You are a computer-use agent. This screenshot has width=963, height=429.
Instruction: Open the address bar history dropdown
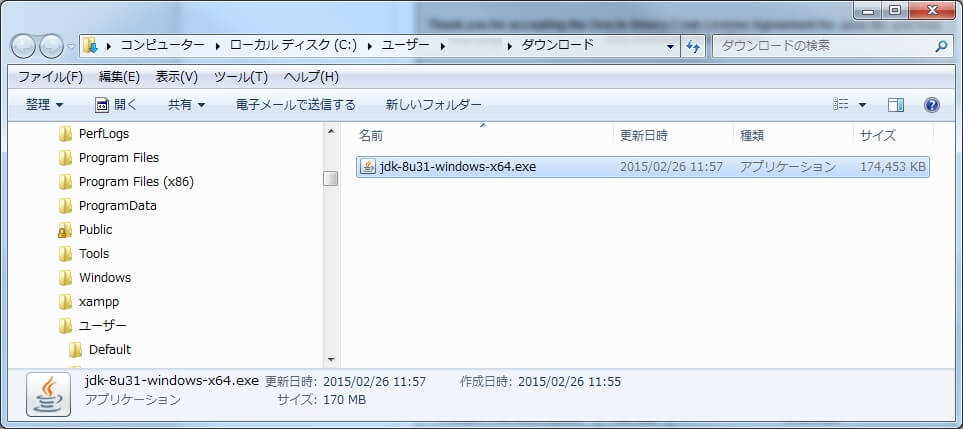[670, 46]
